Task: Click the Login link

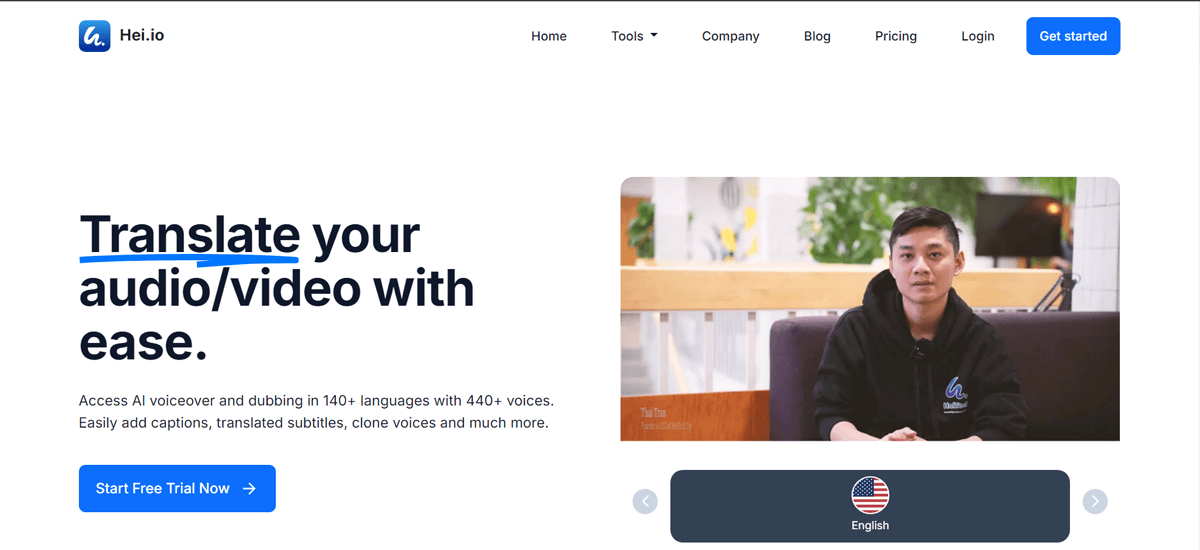Action: [x=978, y=36]
